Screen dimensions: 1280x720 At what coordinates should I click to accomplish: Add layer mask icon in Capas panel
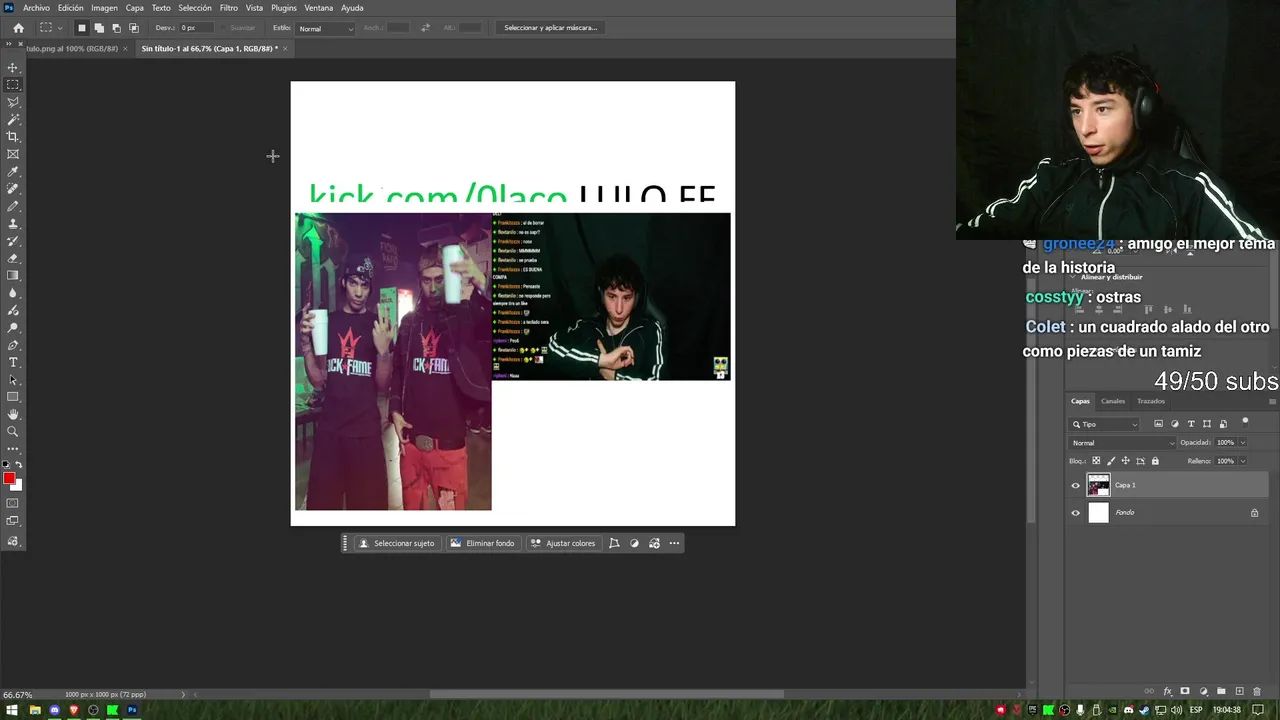click(x=1185, y=691)
